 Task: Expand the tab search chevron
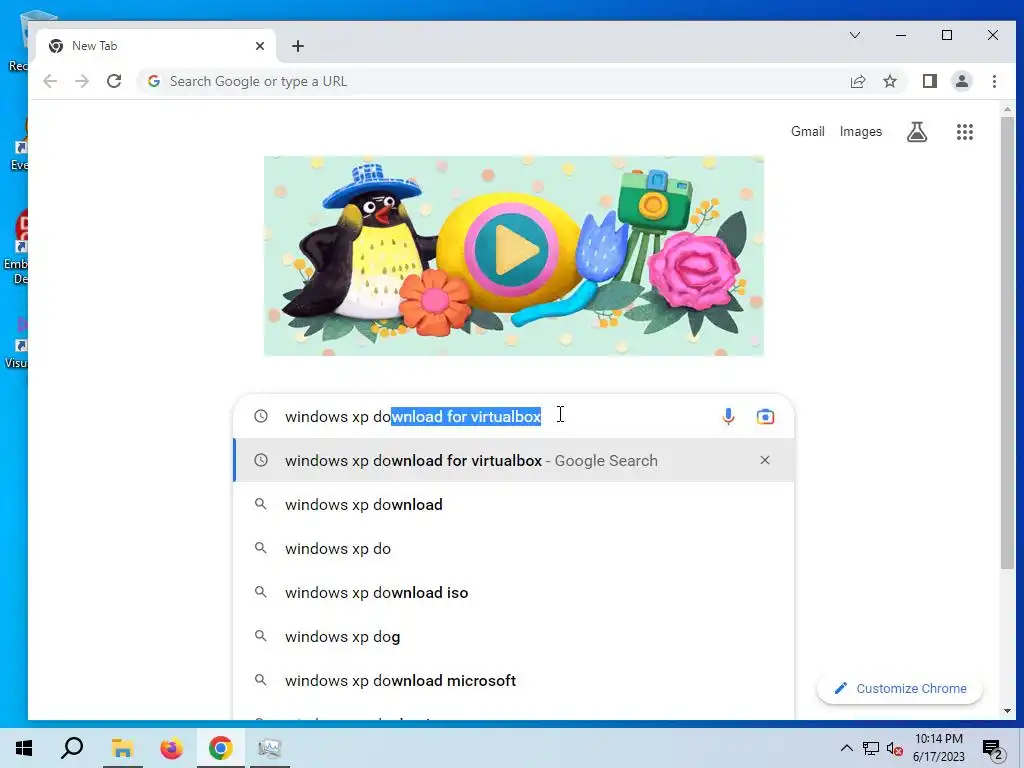pos(854,35)
